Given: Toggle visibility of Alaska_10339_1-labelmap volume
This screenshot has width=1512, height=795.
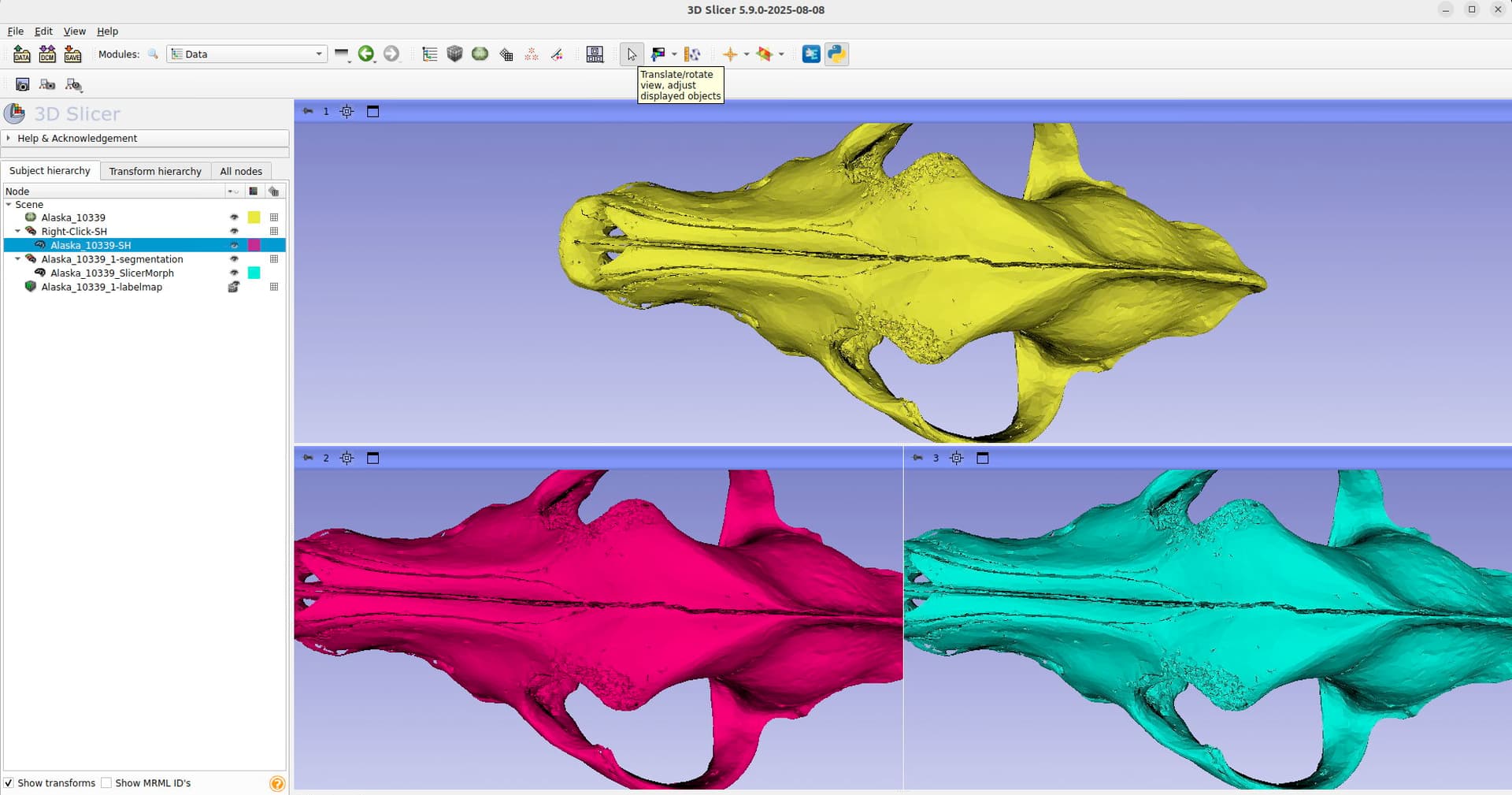Looking at the screenshot, I should coord(234,287).
